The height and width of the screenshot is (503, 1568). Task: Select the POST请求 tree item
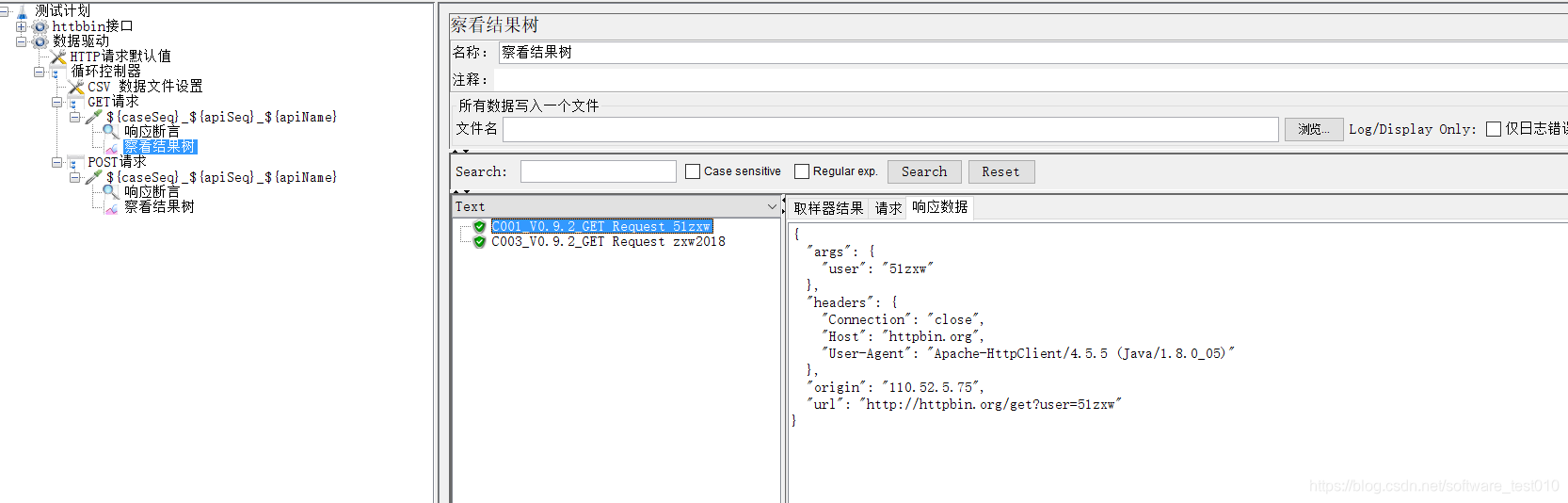pos(117,162)
